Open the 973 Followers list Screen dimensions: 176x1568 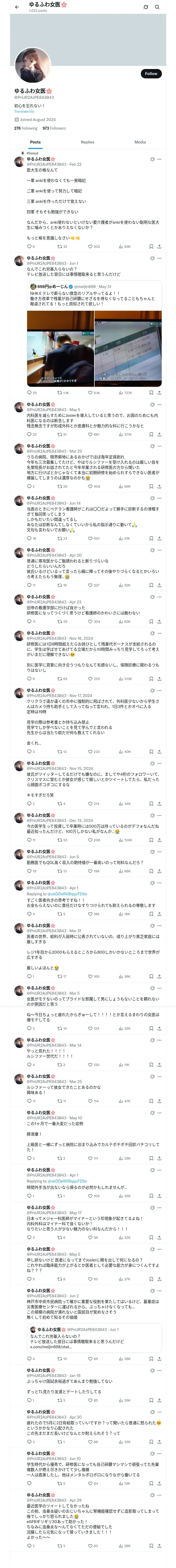click(54, 128)
